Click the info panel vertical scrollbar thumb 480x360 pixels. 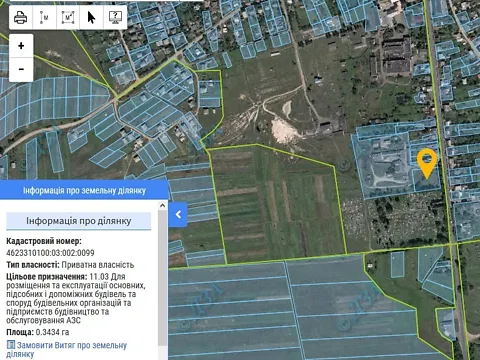pos(163,278)
